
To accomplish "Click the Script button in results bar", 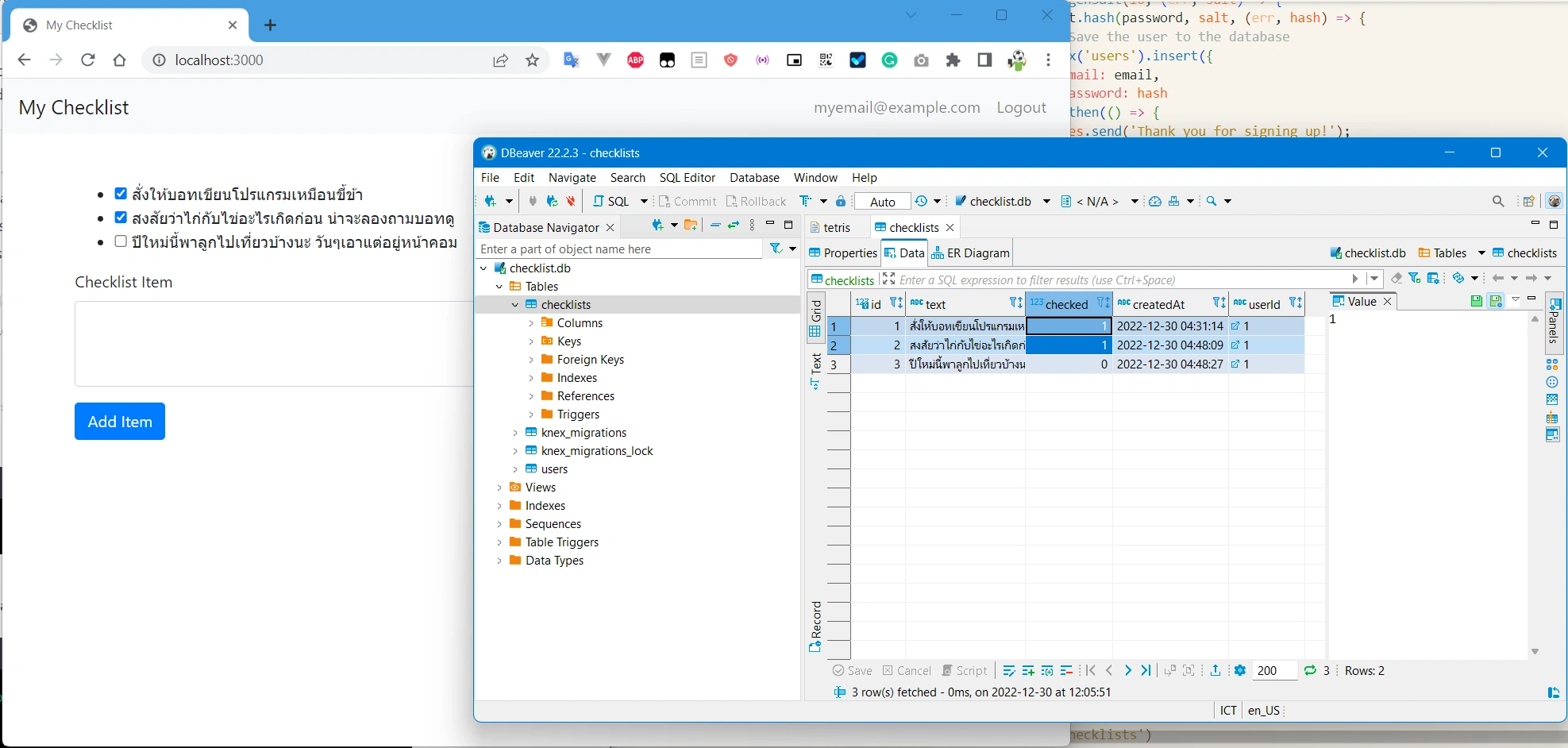I will (x=964, y=671).
